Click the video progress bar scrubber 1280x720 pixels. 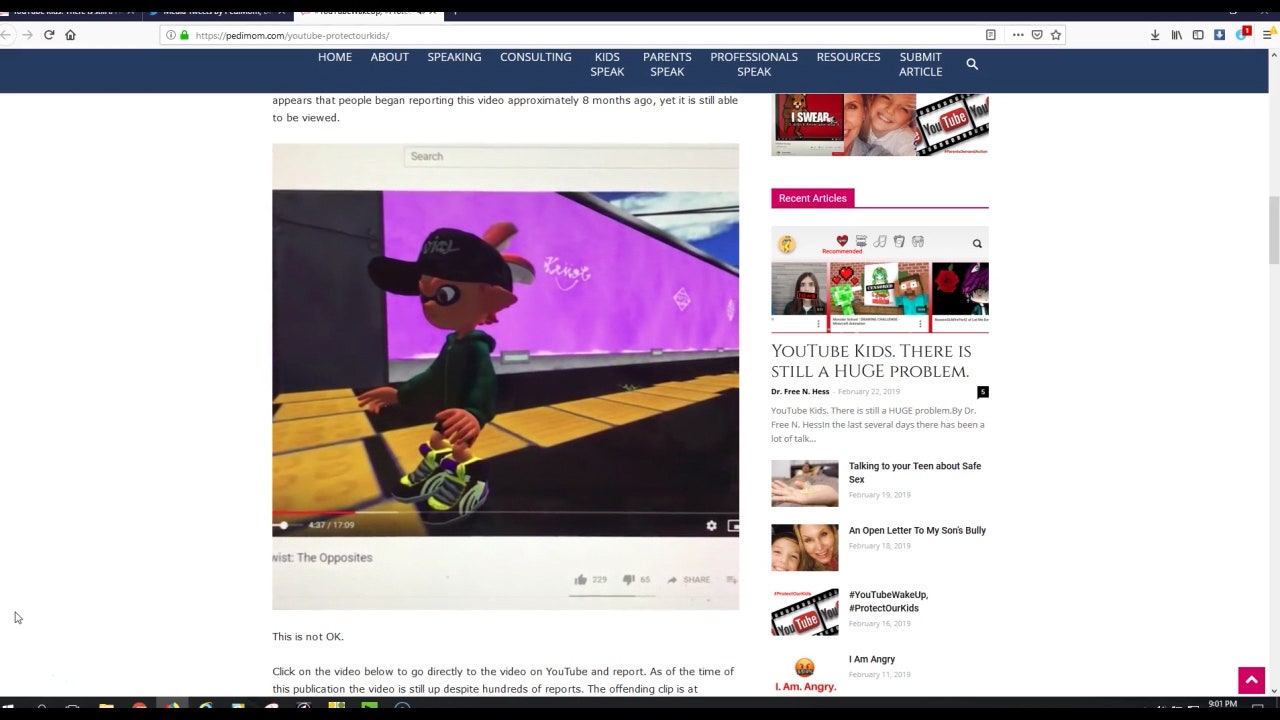click(284, 525)
